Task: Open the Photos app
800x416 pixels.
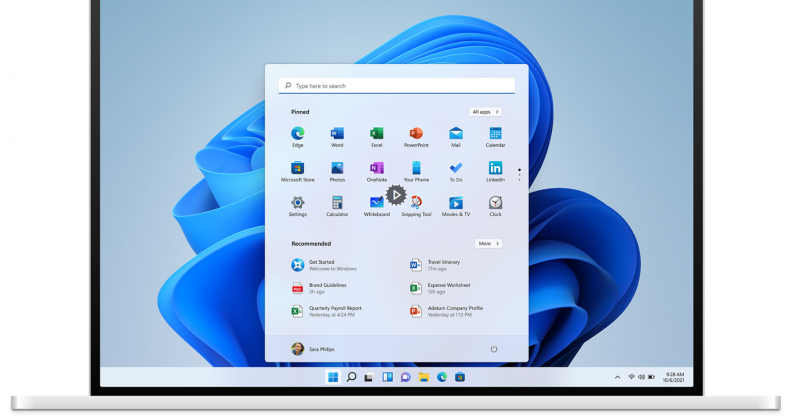Action: click(337, 172)
